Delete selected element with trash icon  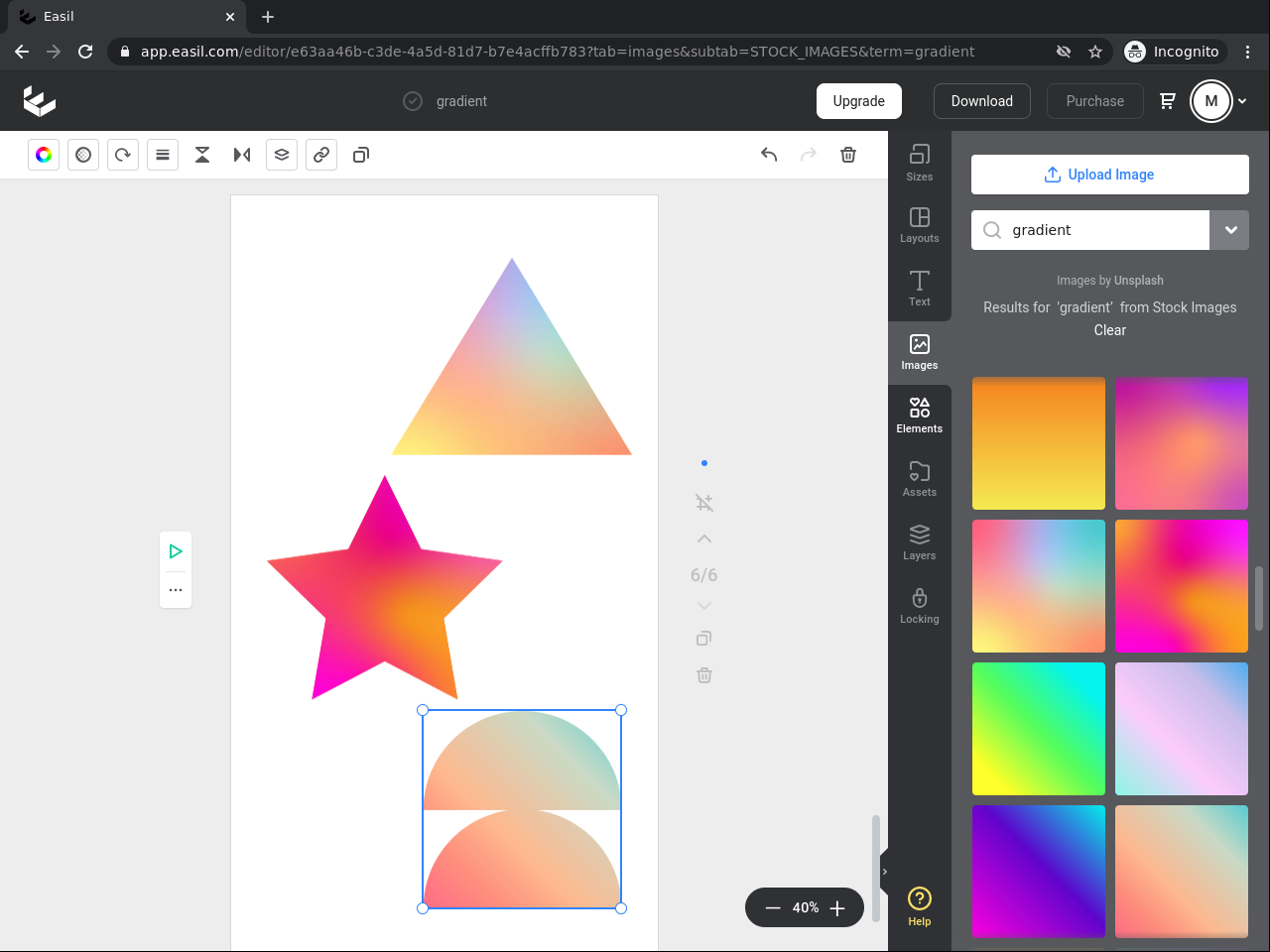[x=848, y=155]
